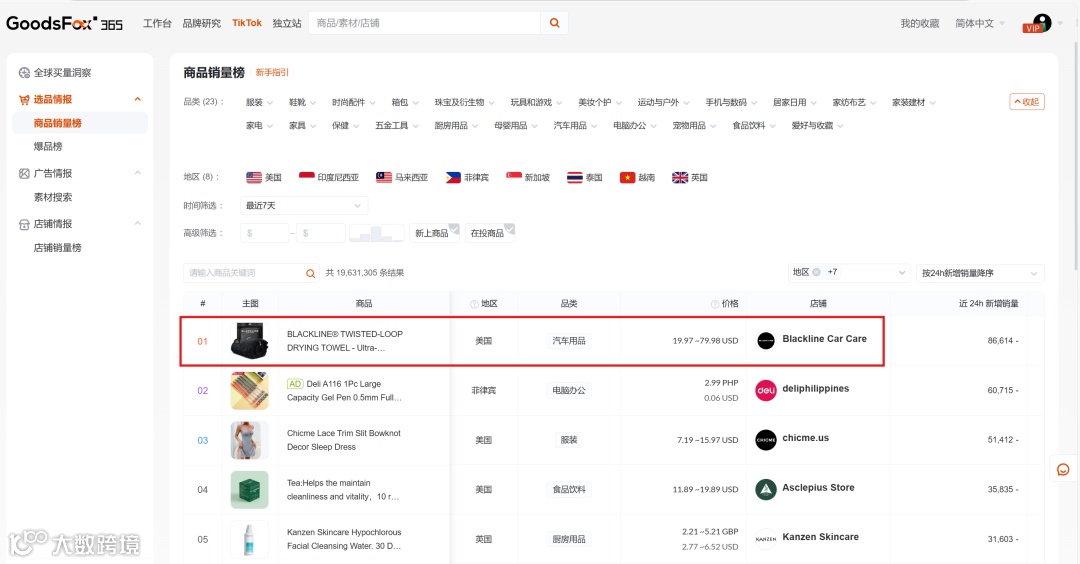Collapse the 选品情报 sidebar section
The image size is (1080, 564).
pyautogui.click(x=138, y=99)
